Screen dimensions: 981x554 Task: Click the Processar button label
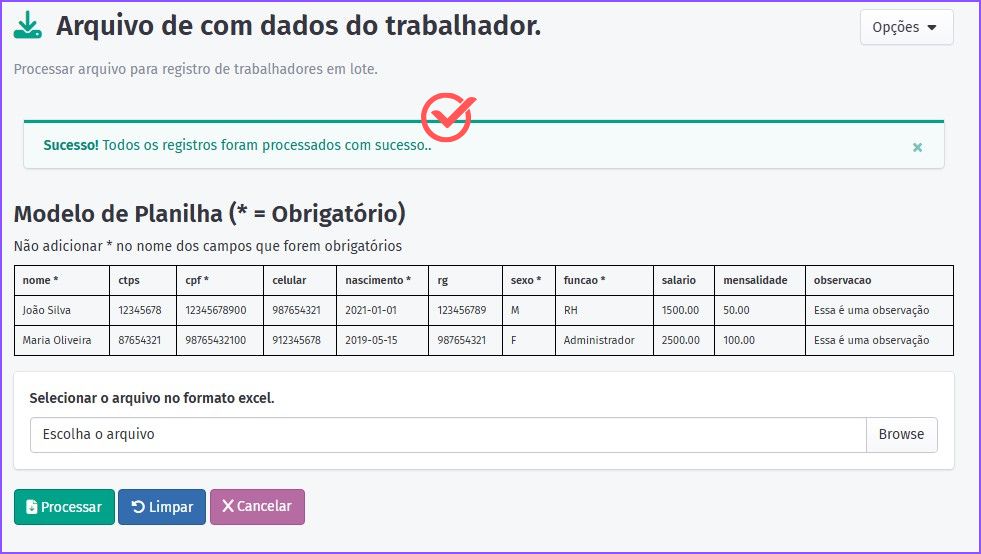71,507
